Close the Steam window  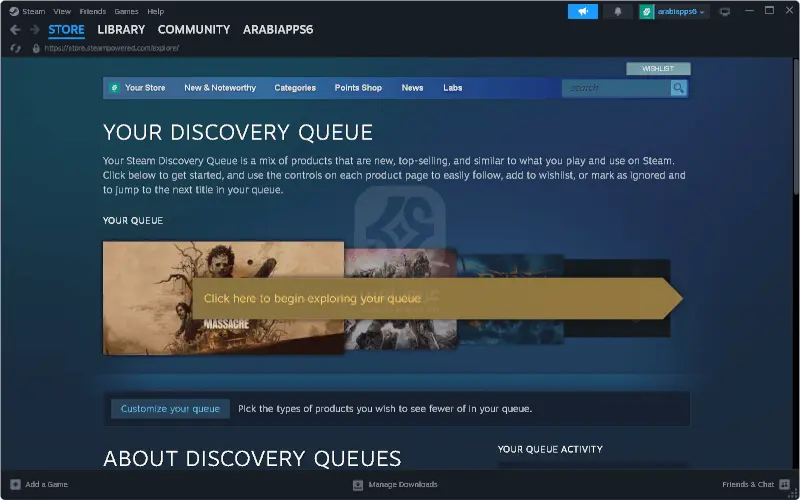coord(789,11)
